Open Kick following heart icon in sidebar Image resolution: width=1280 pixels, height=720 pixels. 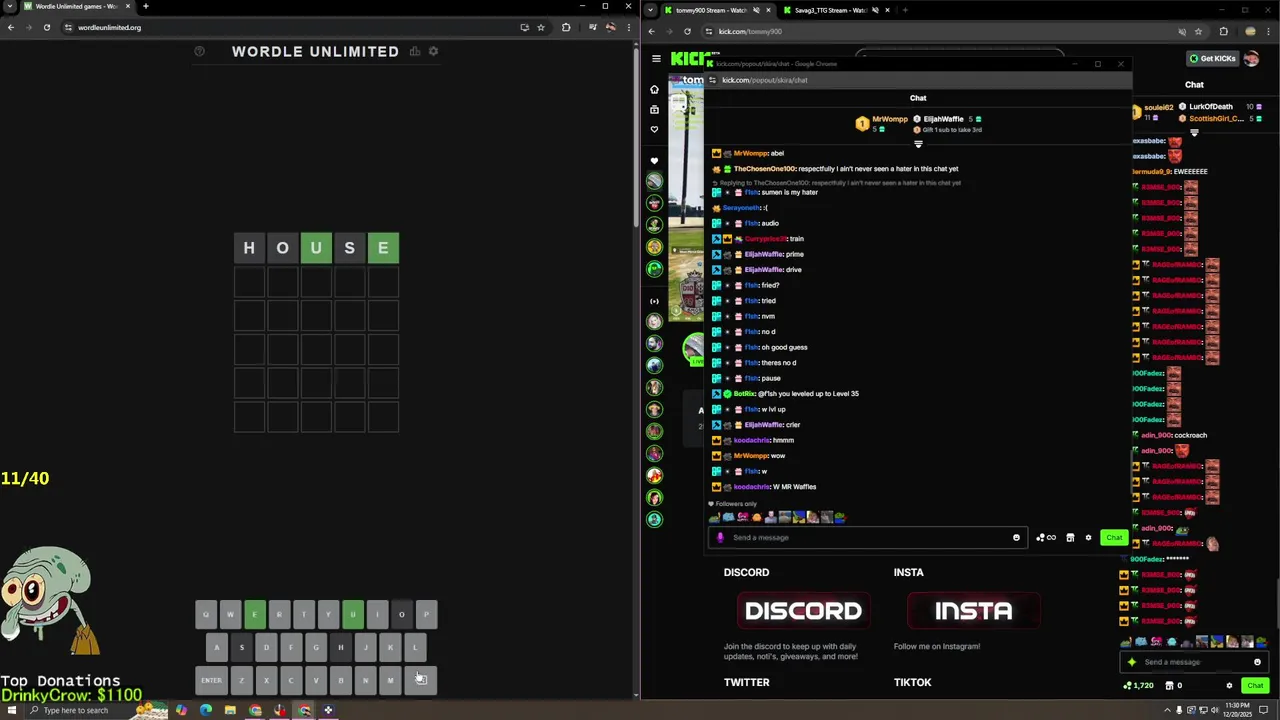(654, 129)
